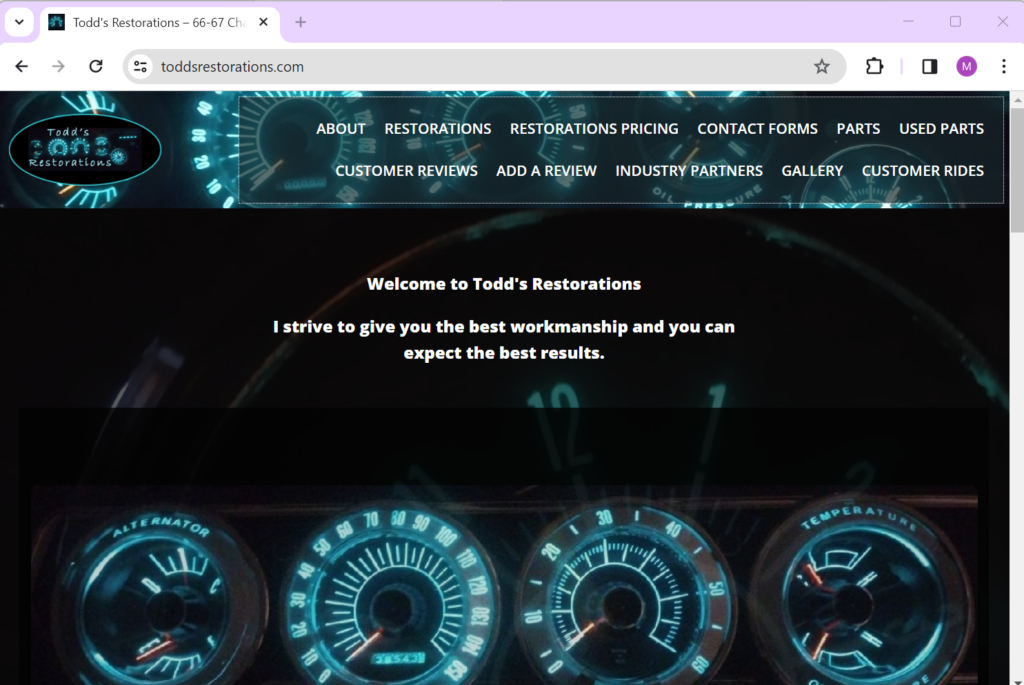
Task: Open the Extensions puzzle icon
Action: [874, 67]
